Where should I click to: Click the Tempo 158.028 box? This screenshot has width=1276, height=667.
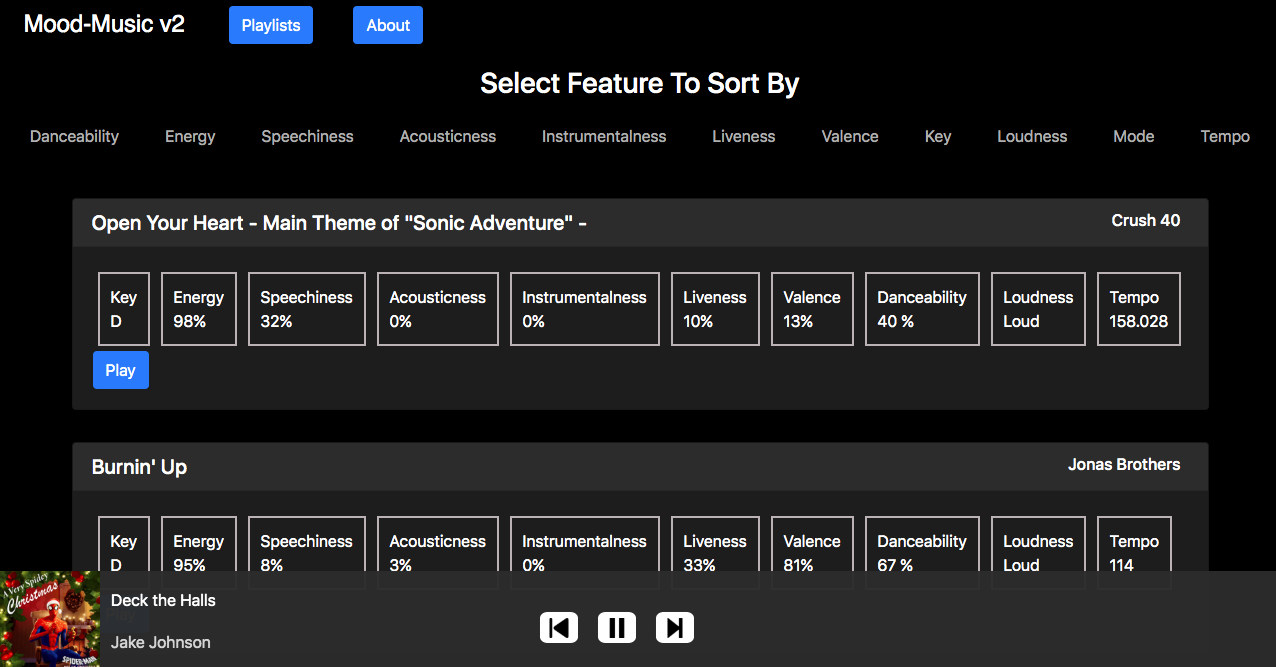(x=1139, y=309)
